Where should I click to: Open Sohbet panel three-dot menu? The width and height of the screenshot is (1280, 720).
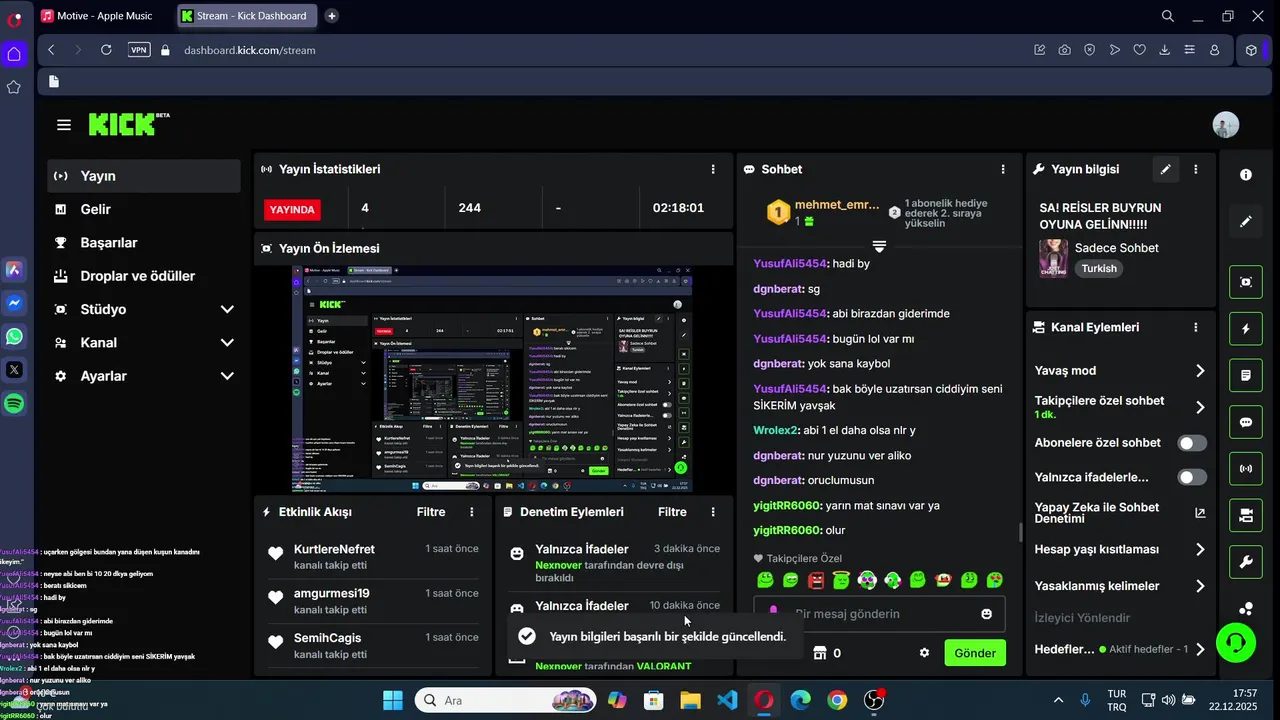pos(1003,169)
